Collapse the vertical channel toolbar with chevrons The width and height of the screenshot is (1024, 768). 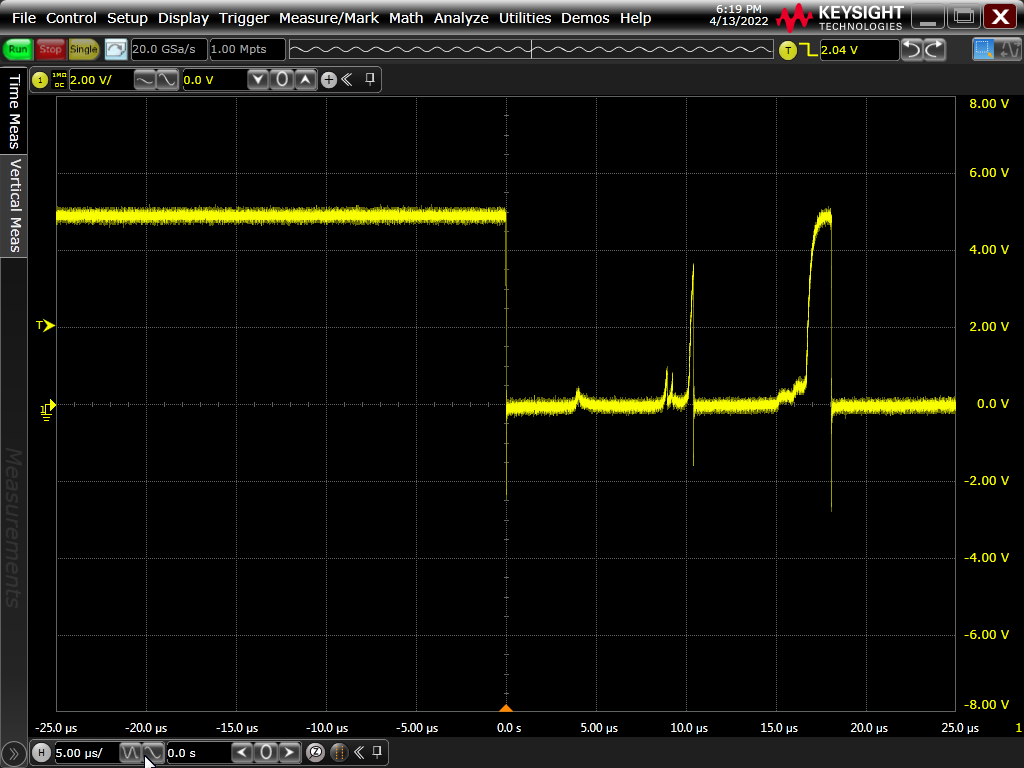[x=348, y=80]
